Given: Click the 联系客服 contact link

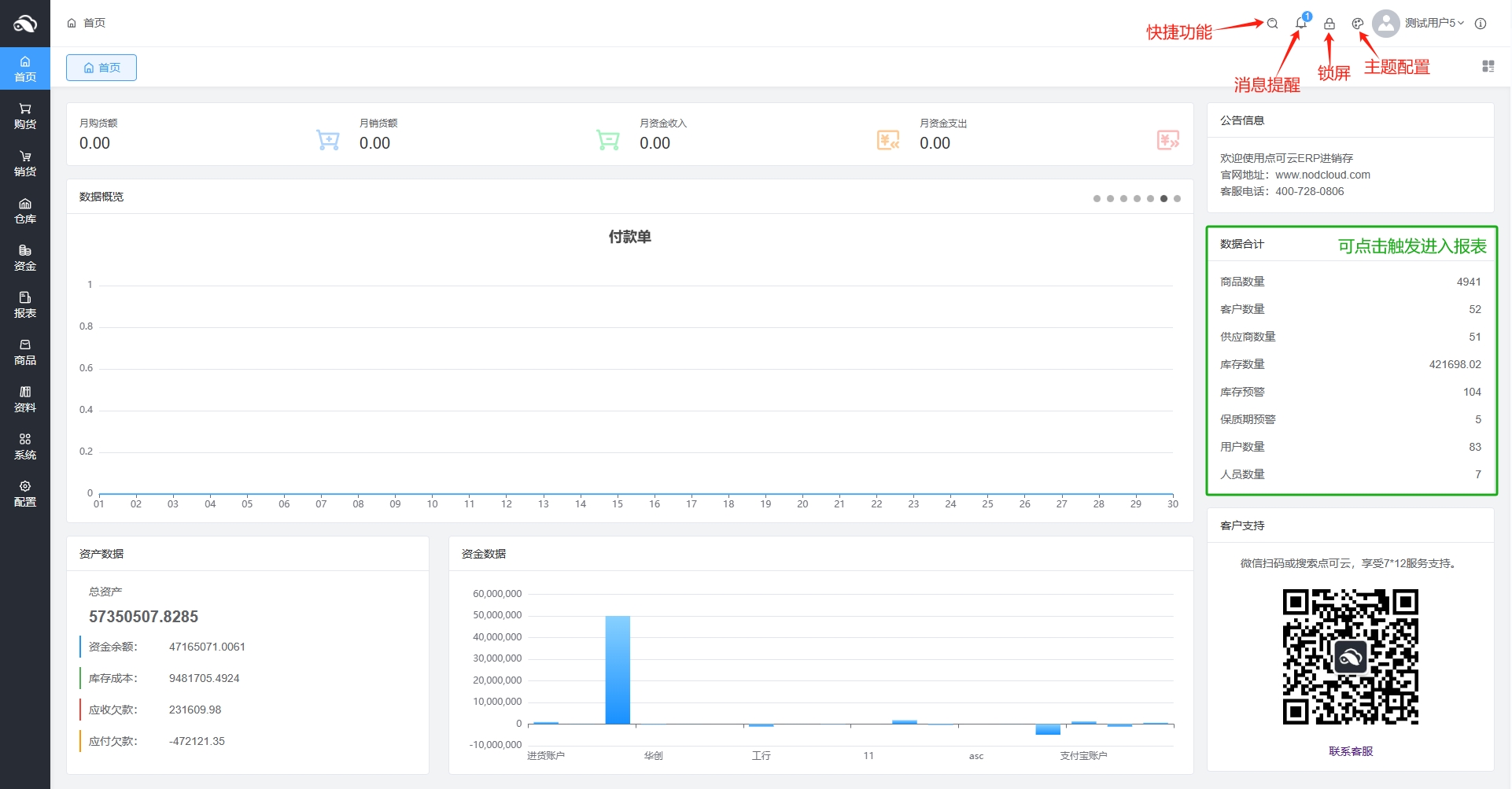Looking at the screenshot, I should coord(1351,751).
